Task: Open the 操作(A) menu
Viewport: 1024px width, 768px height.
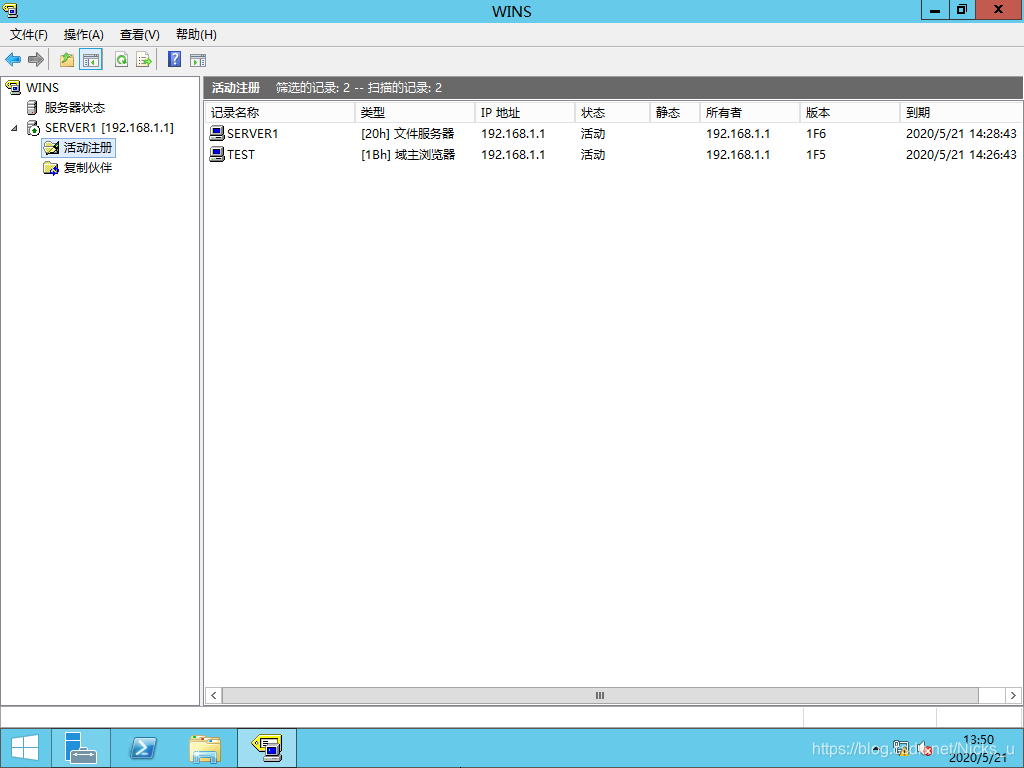Action: point(84,35)
